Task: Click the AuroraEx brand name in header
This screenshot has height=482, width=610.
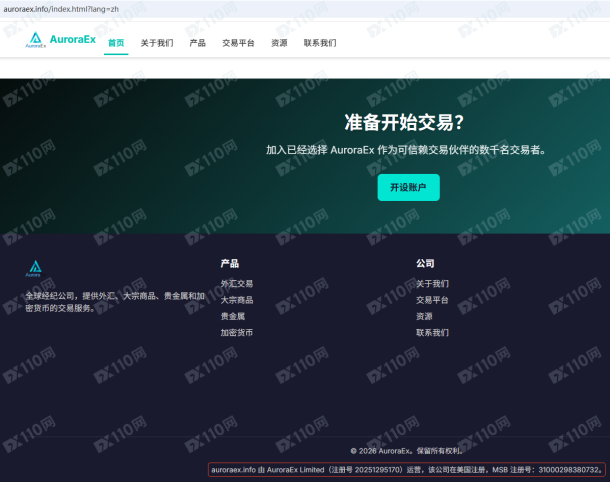Action: tap(73, 39)
